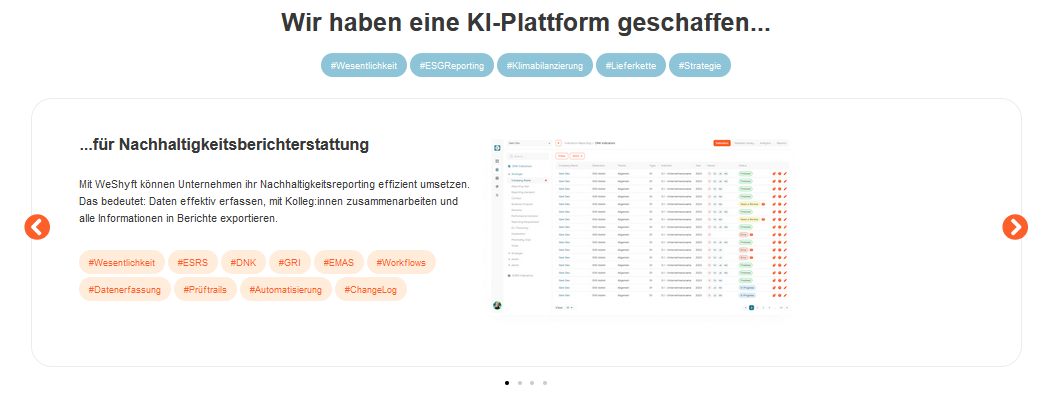This screenshot has height=402, width=1057.
Task: Select the third carousel pagination dot
Action: [532, 382]
